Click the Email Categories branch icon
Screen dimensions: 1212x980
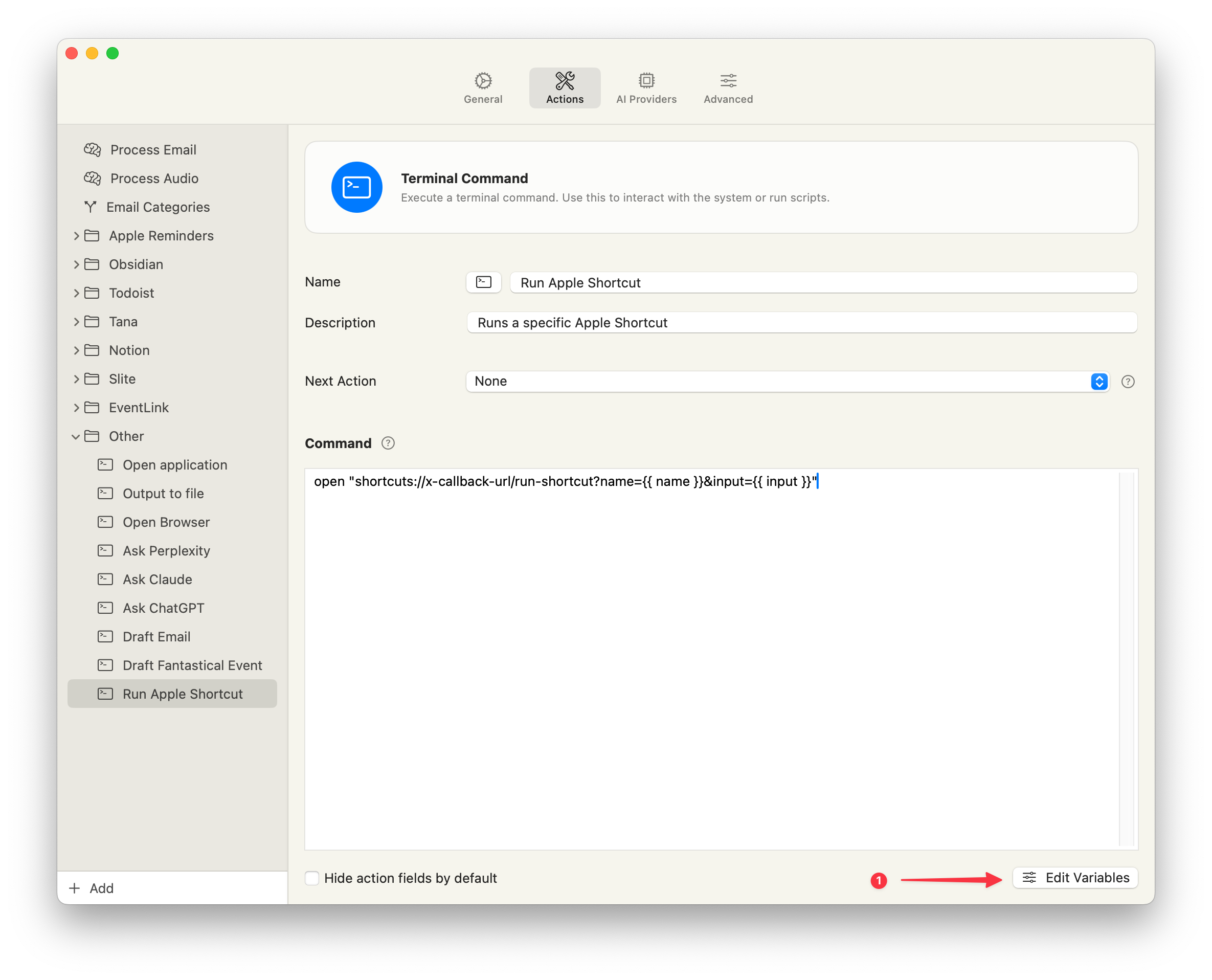click(x=91, y=207)
